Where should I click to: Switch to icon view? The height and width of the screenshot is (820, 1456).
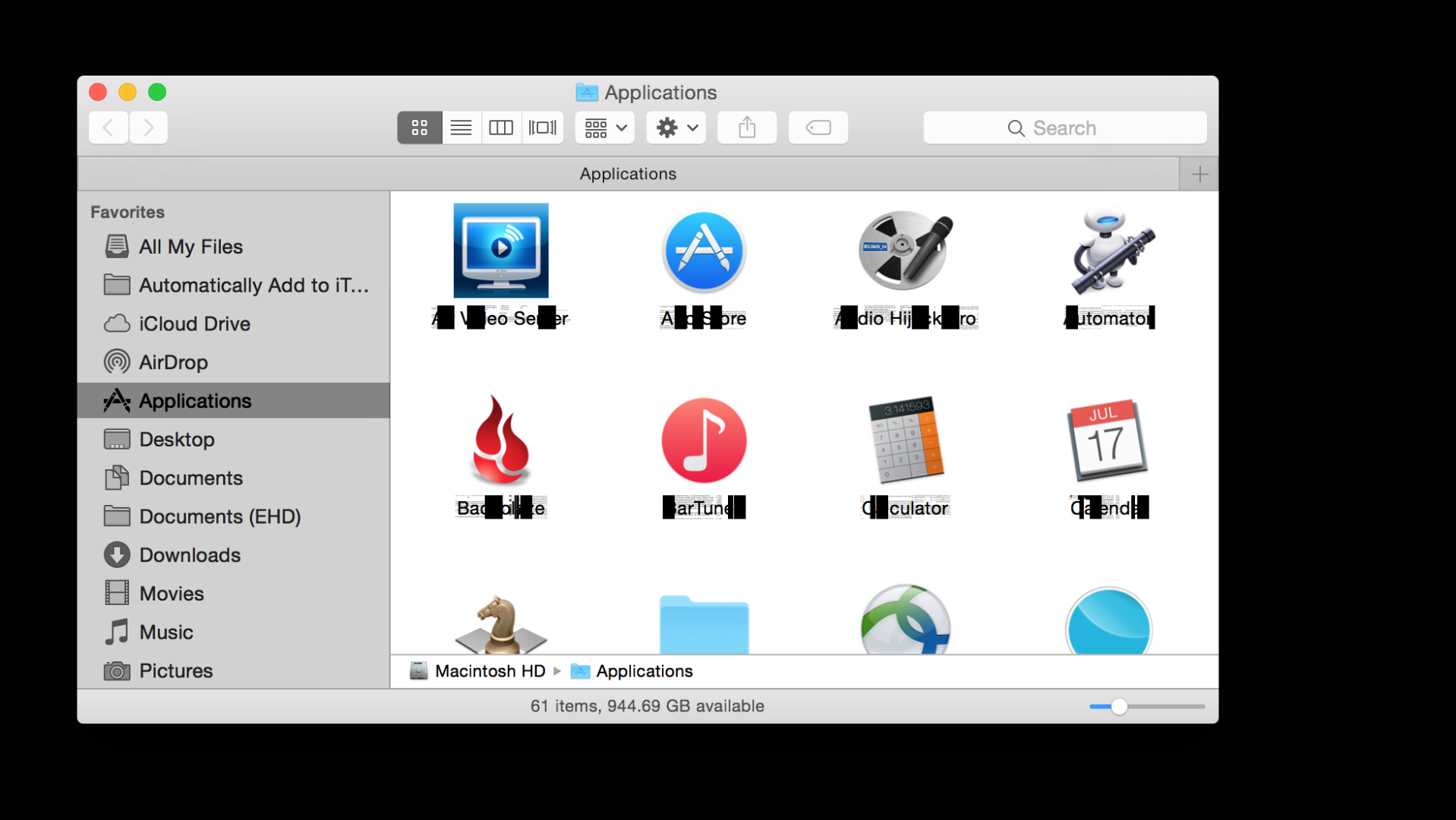[x=420, y=128]
